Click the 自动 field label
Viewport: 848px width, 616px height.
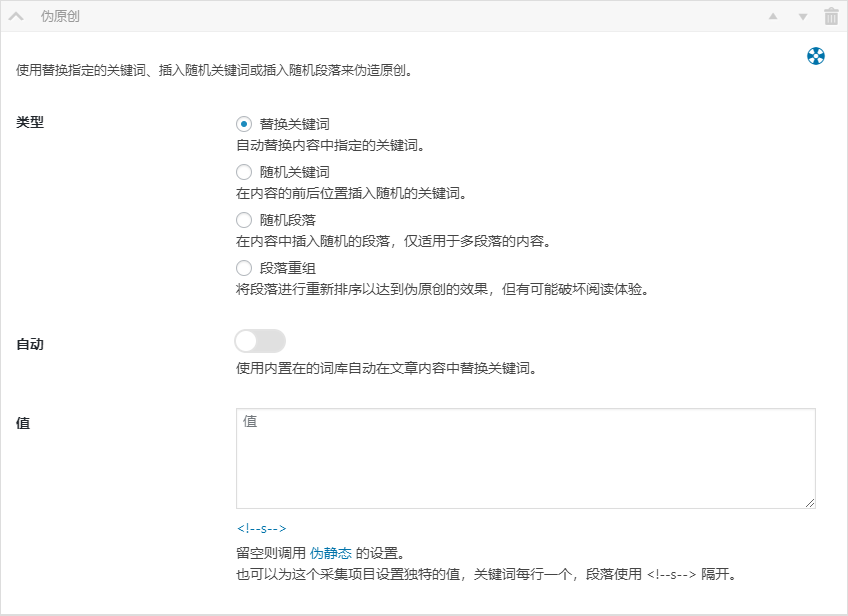pyautogui.click(x=30, y=344)
